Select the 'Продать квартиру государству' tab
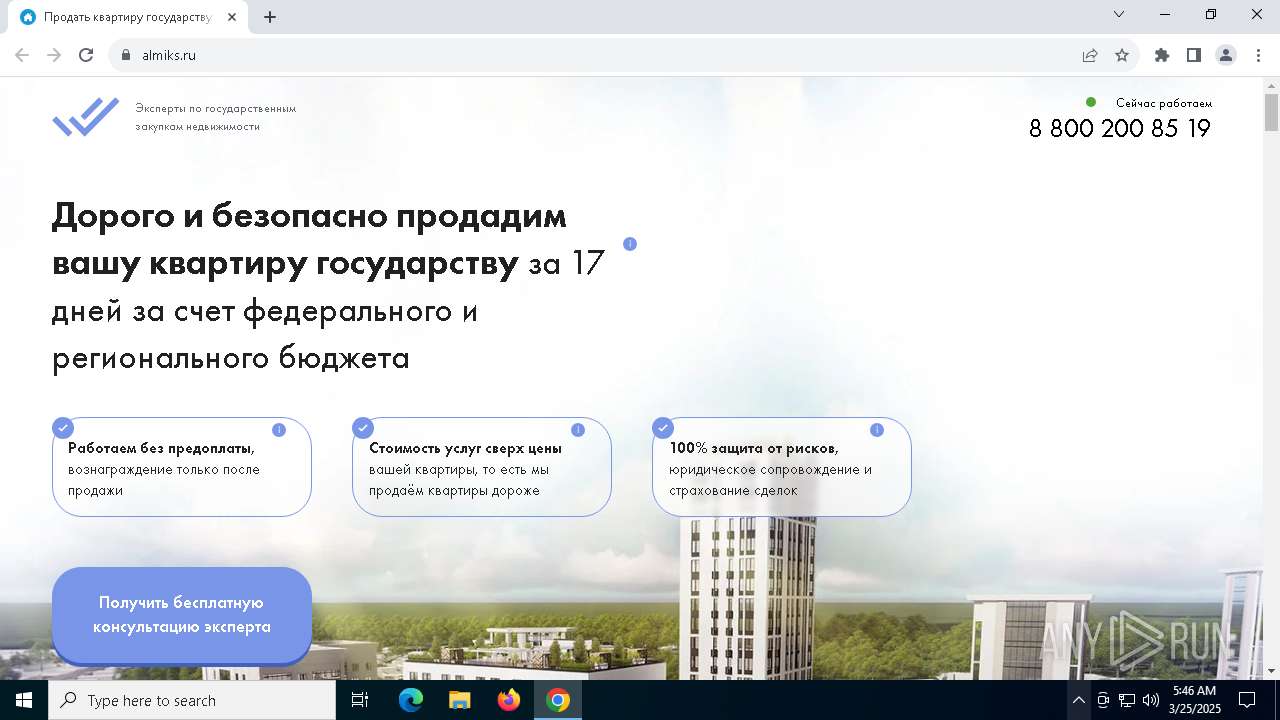Screen dimensions: 1280x720 [130, 17]
